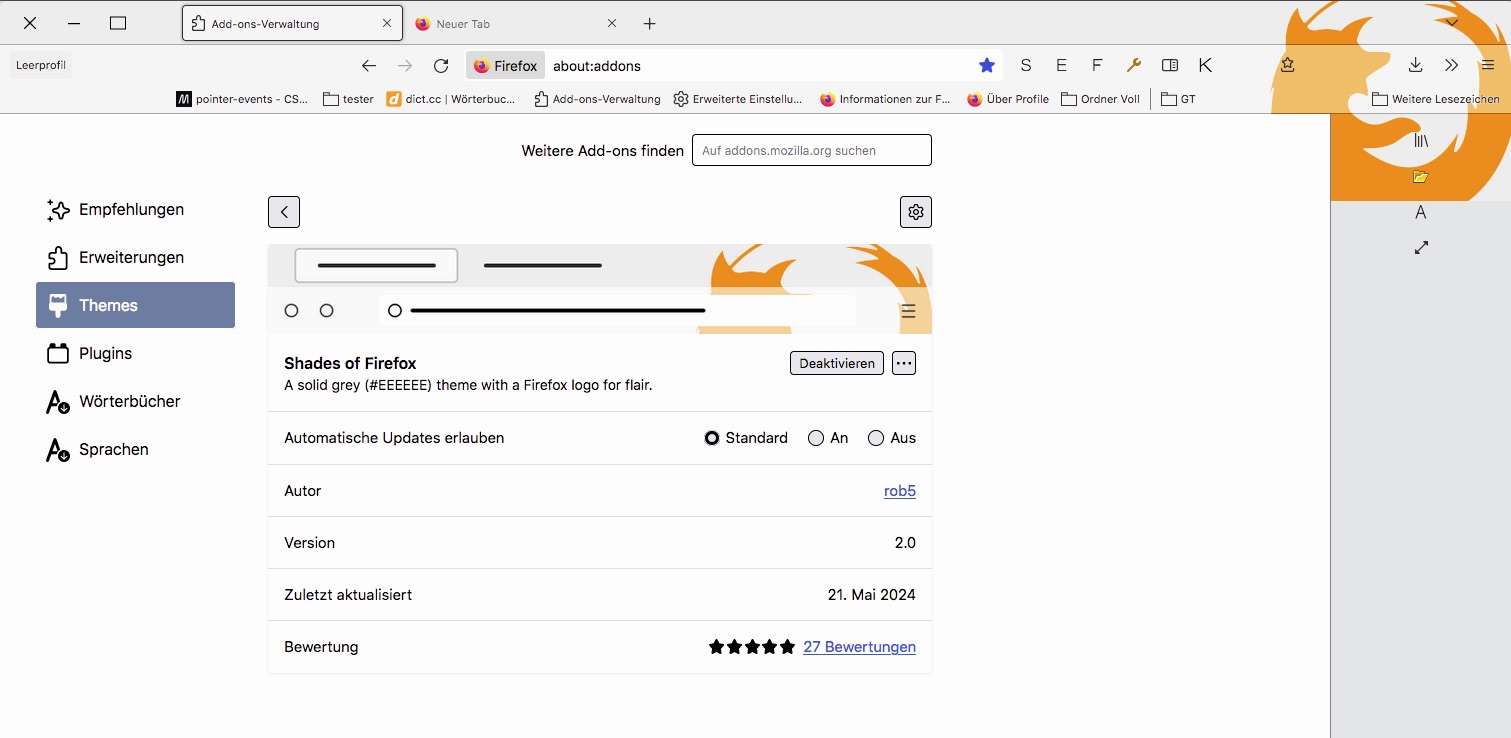This screenshot has width=1511, height=738.
Task: Open the dict.cc Wörterbuch bookmark
Action: coord(452,99)
